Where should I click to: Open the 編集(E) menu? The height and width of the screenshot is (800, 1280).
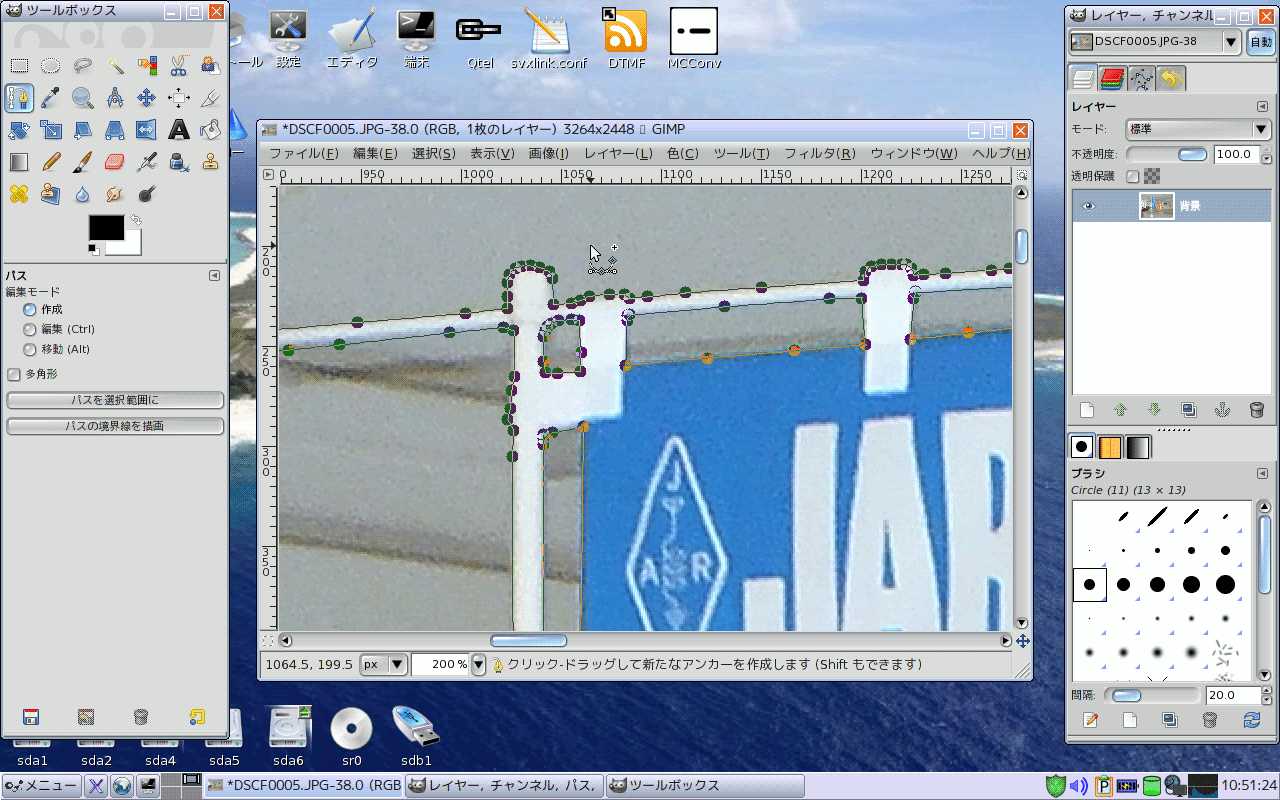(x=375, y=153)
